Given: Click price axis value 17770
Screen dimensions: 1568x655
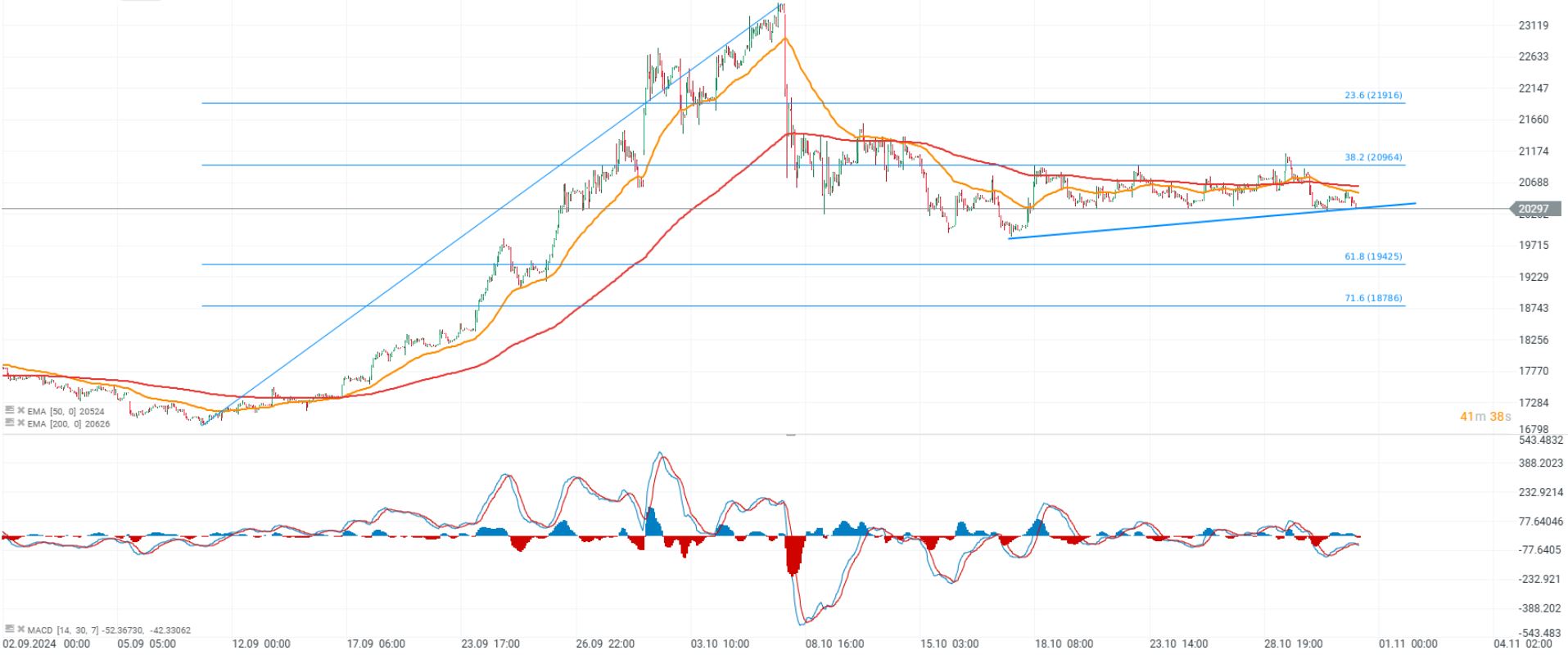Looking at the screenshot, I should [1534, 371].
